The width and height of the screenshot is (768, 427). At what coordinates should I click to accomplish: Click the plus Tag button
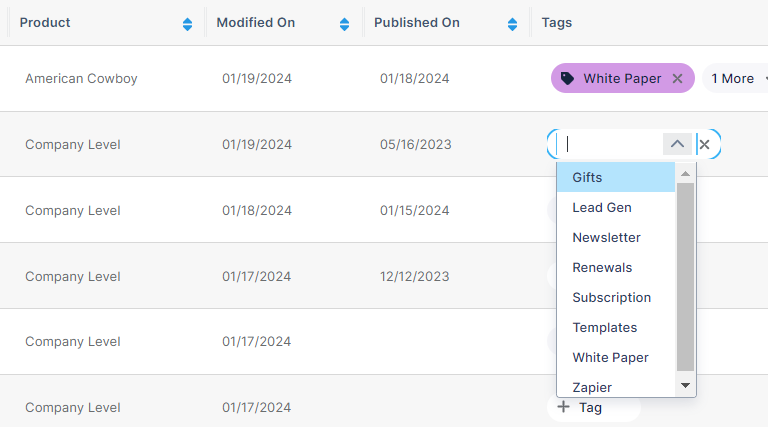point(581,407)
